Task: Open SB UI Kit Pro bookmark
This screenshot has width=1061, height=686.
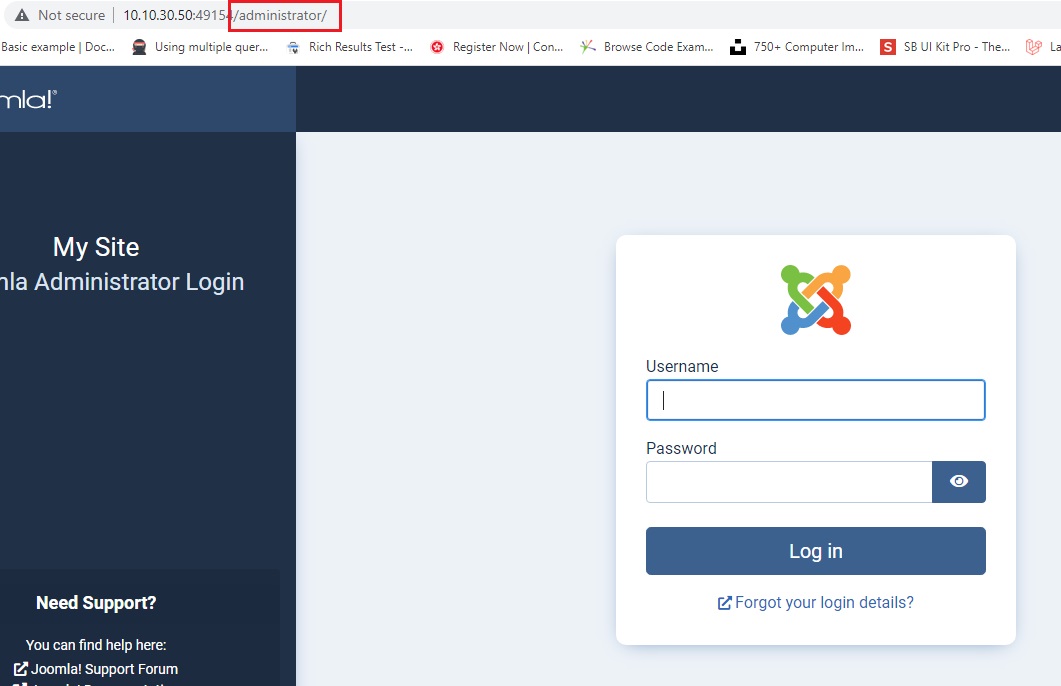Action: (945, 47)
